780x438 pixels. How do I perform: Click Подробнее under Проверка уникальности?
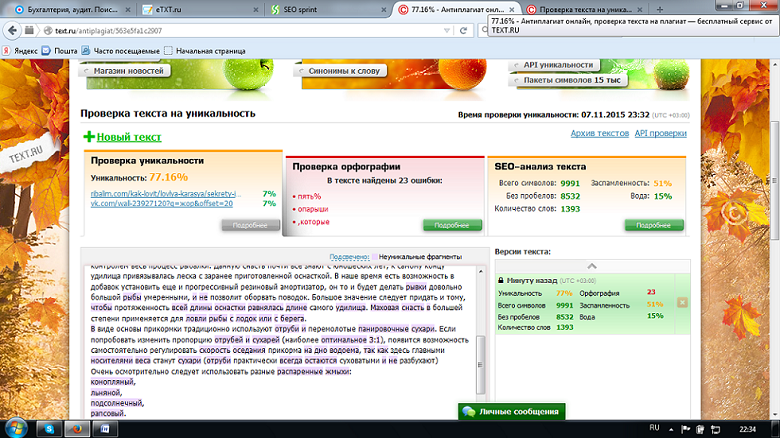[x=250, y=225]
